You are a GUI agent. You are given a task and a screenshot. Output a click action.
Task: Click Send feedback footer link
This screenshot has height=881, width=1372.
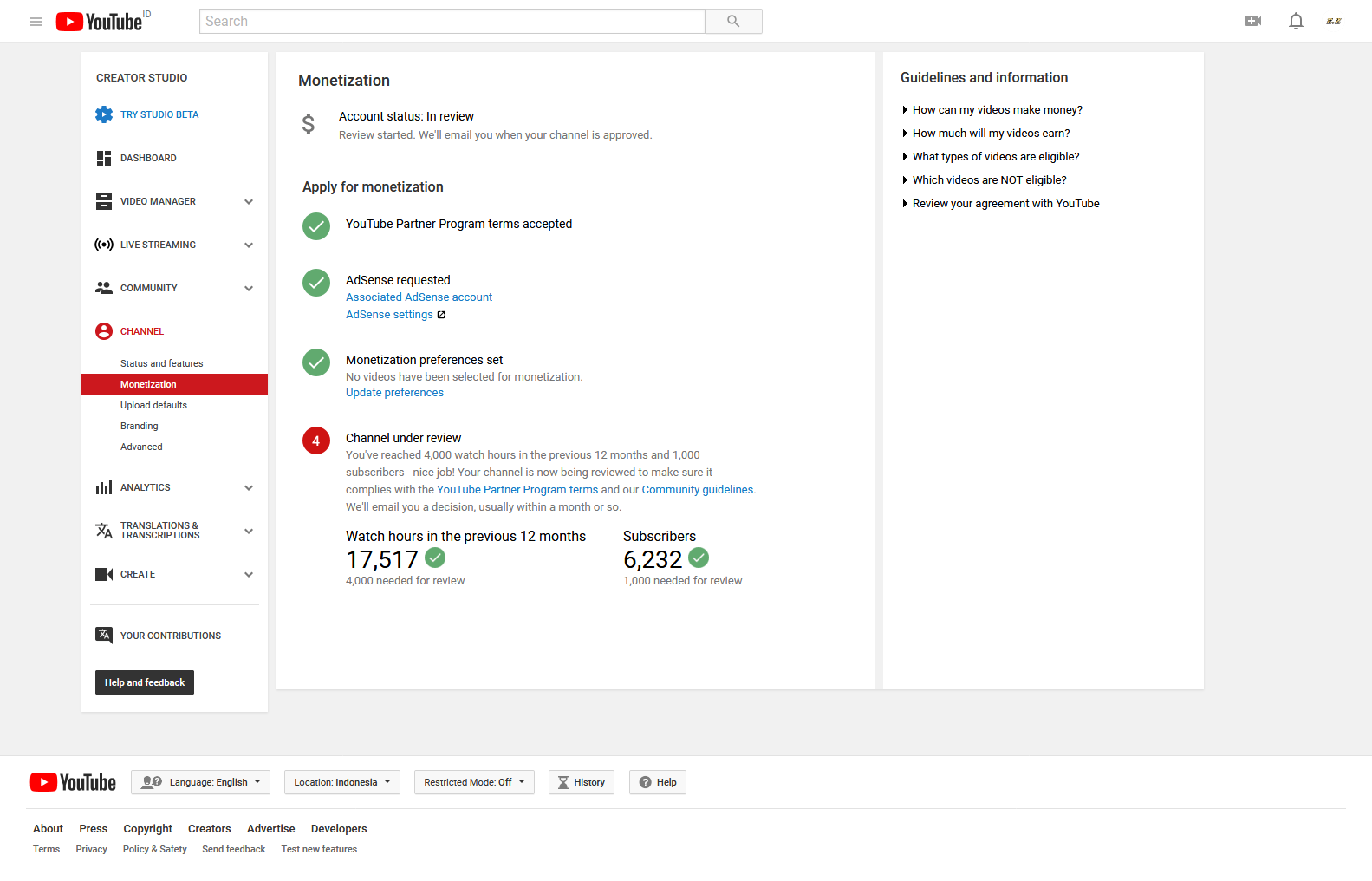(234, 850)
